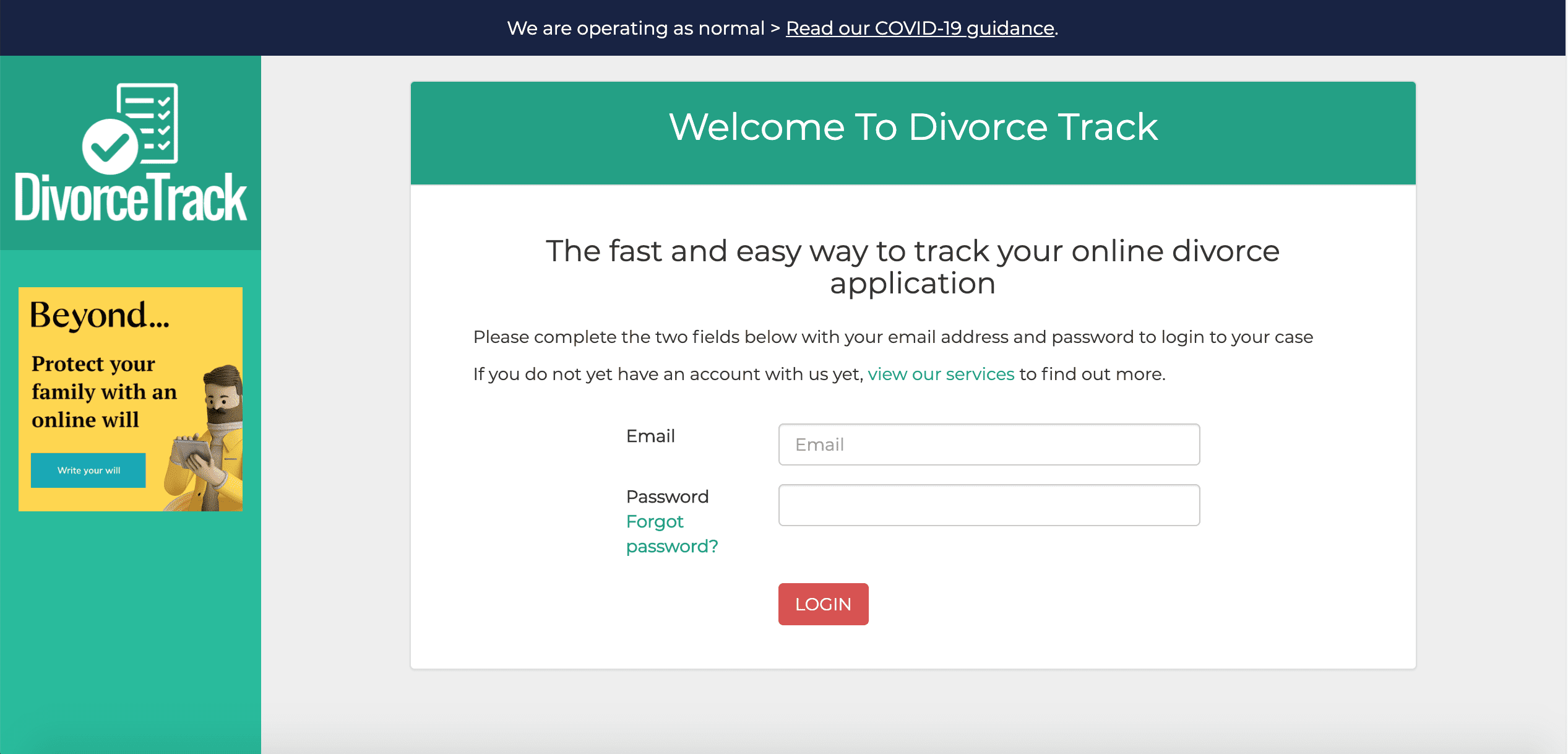Click the Welcome To Divorce Track header
1568x754 pixels.
(913, 127)
